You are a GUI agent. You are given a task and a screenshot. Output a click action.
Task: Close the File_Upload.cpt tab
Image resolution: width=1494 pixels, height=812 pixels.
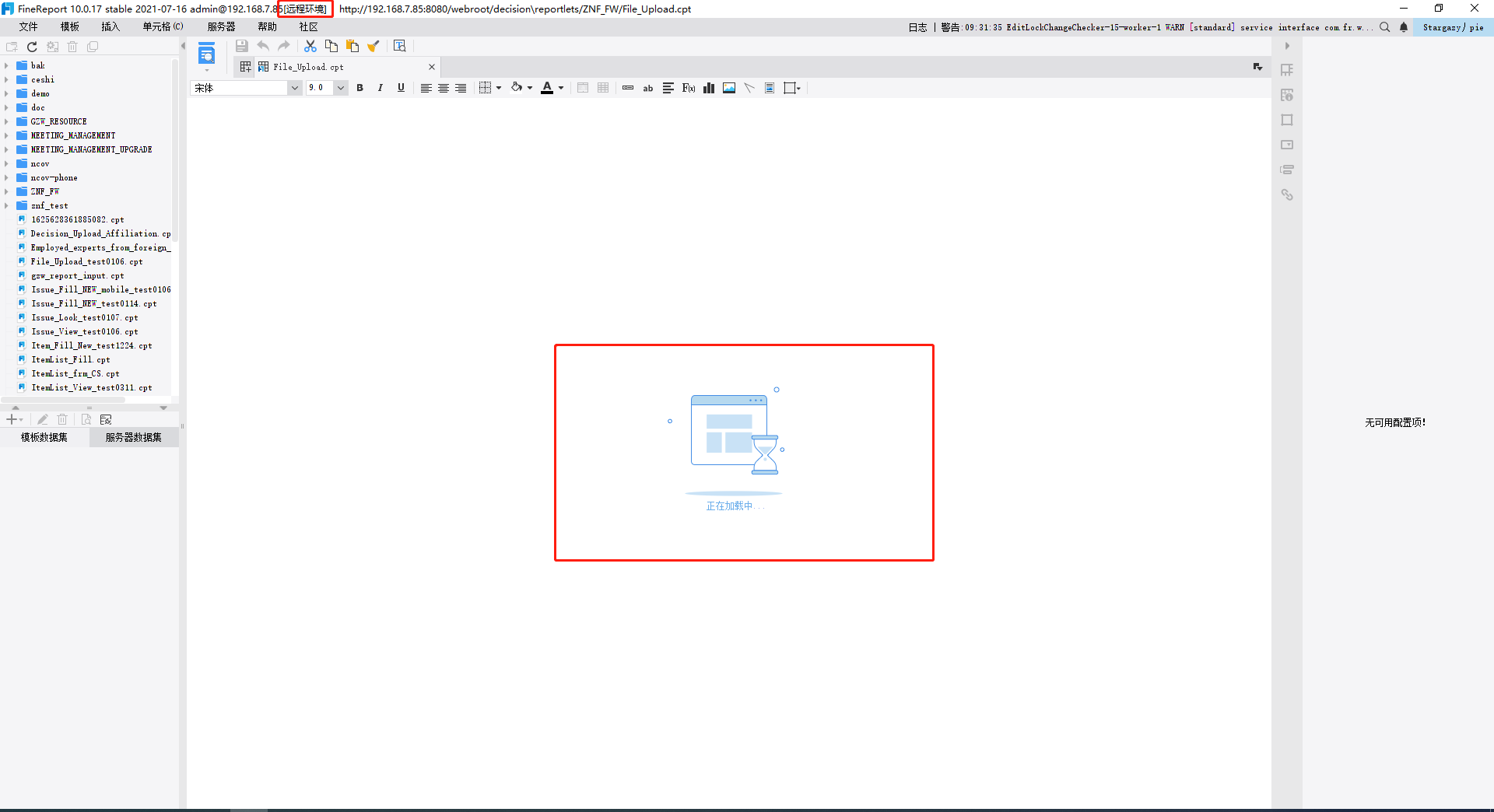point(432,67)
